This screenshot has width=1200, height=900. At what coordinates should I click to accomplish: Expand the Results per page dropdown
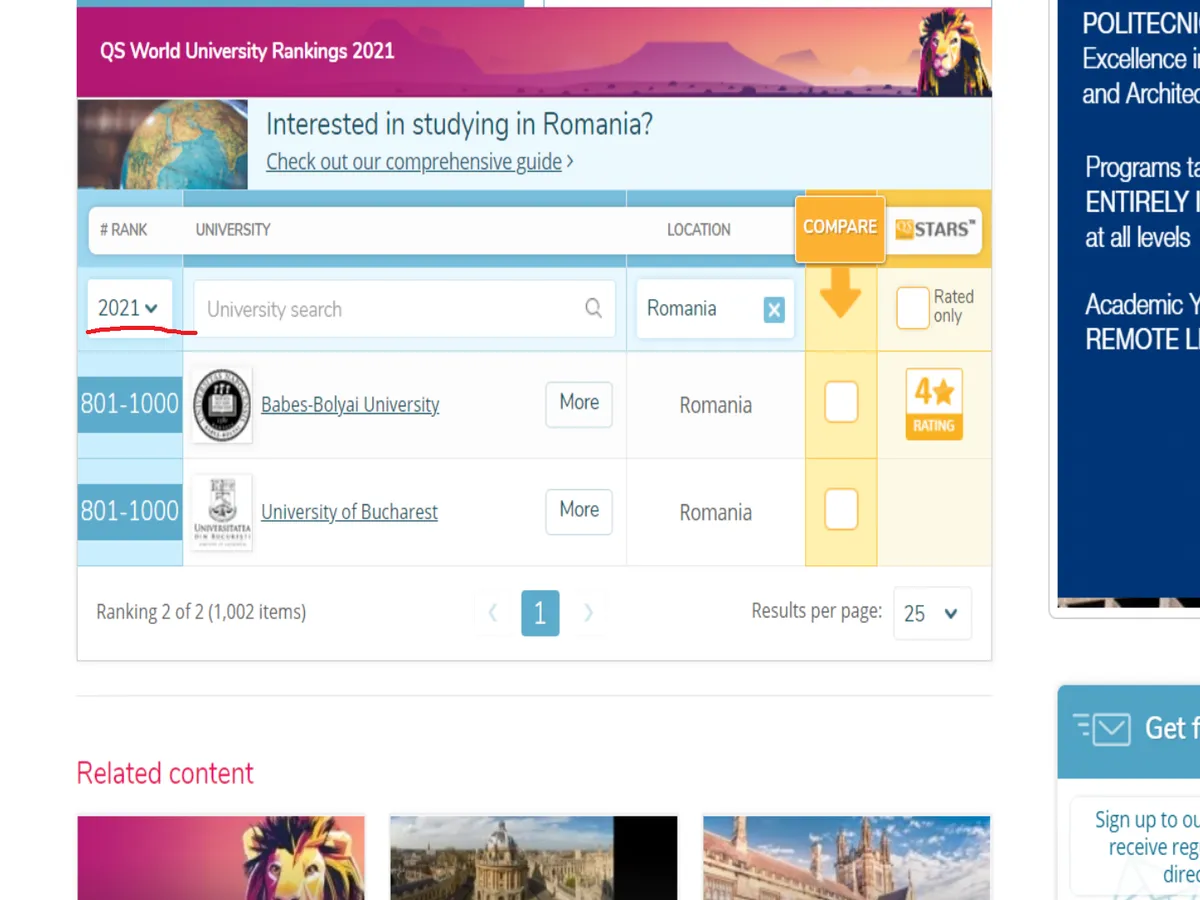click(931, 613)
